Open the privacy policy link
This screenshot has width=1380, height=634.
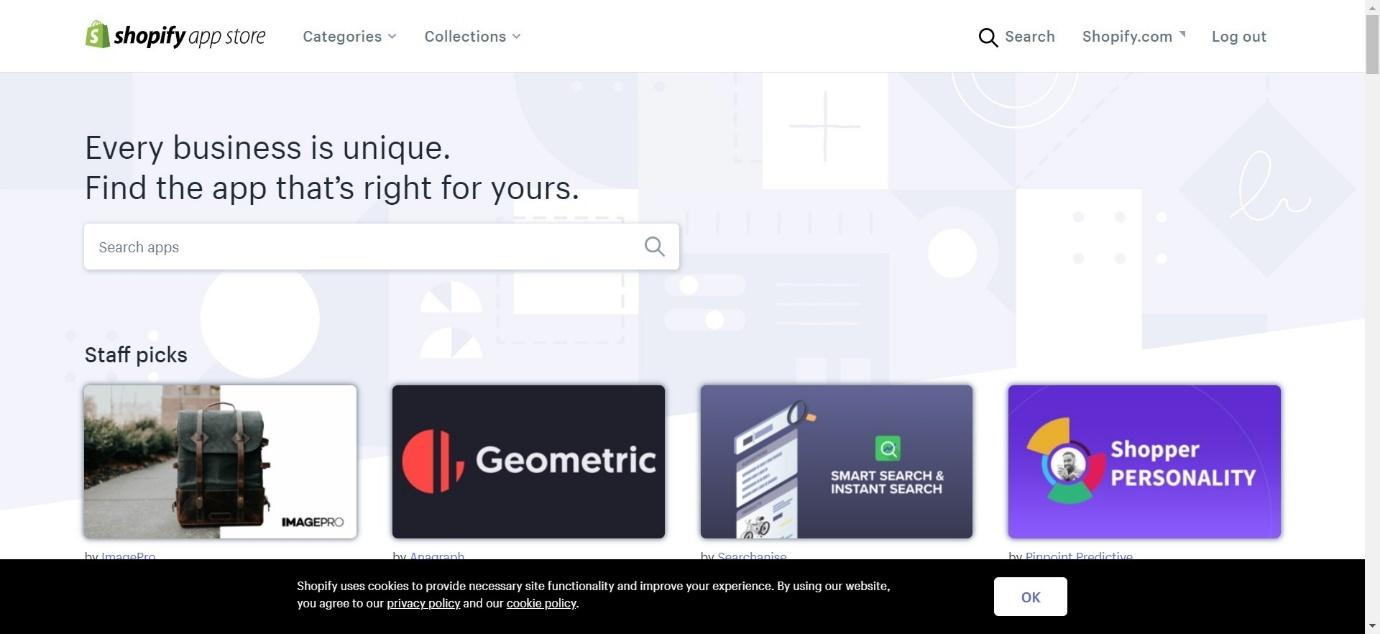click(x=423, y=603)
